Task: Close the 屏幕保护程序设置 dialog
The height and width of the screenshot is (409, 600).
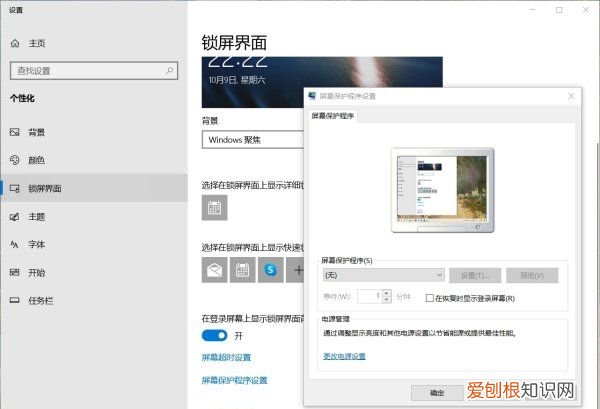Action: (x=571, y=96)
